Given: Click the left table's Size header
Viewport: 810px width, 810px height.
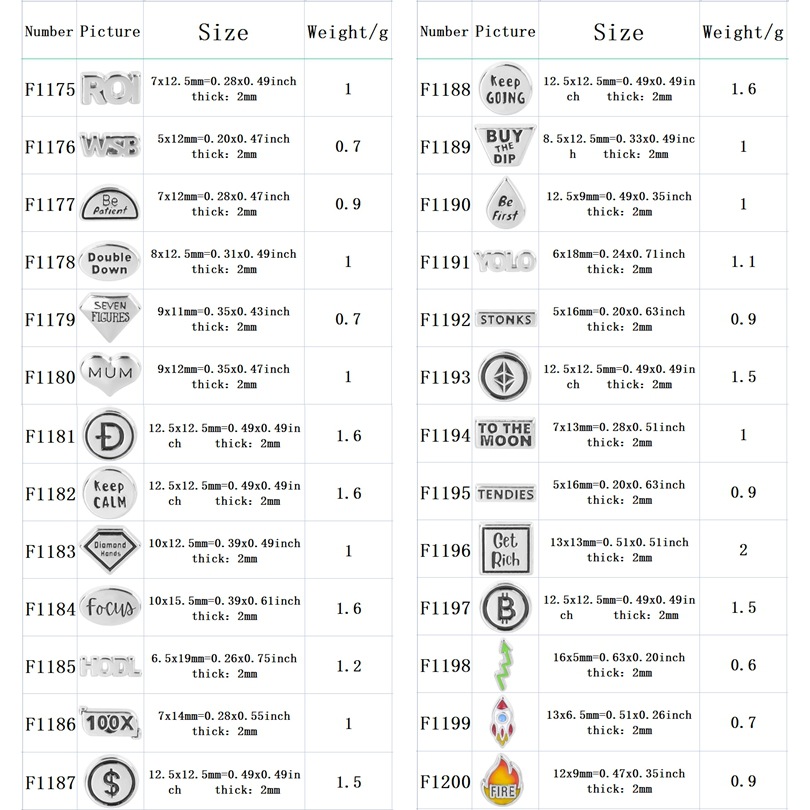Looking at the screenshot, I should click(x=223, y=32).
